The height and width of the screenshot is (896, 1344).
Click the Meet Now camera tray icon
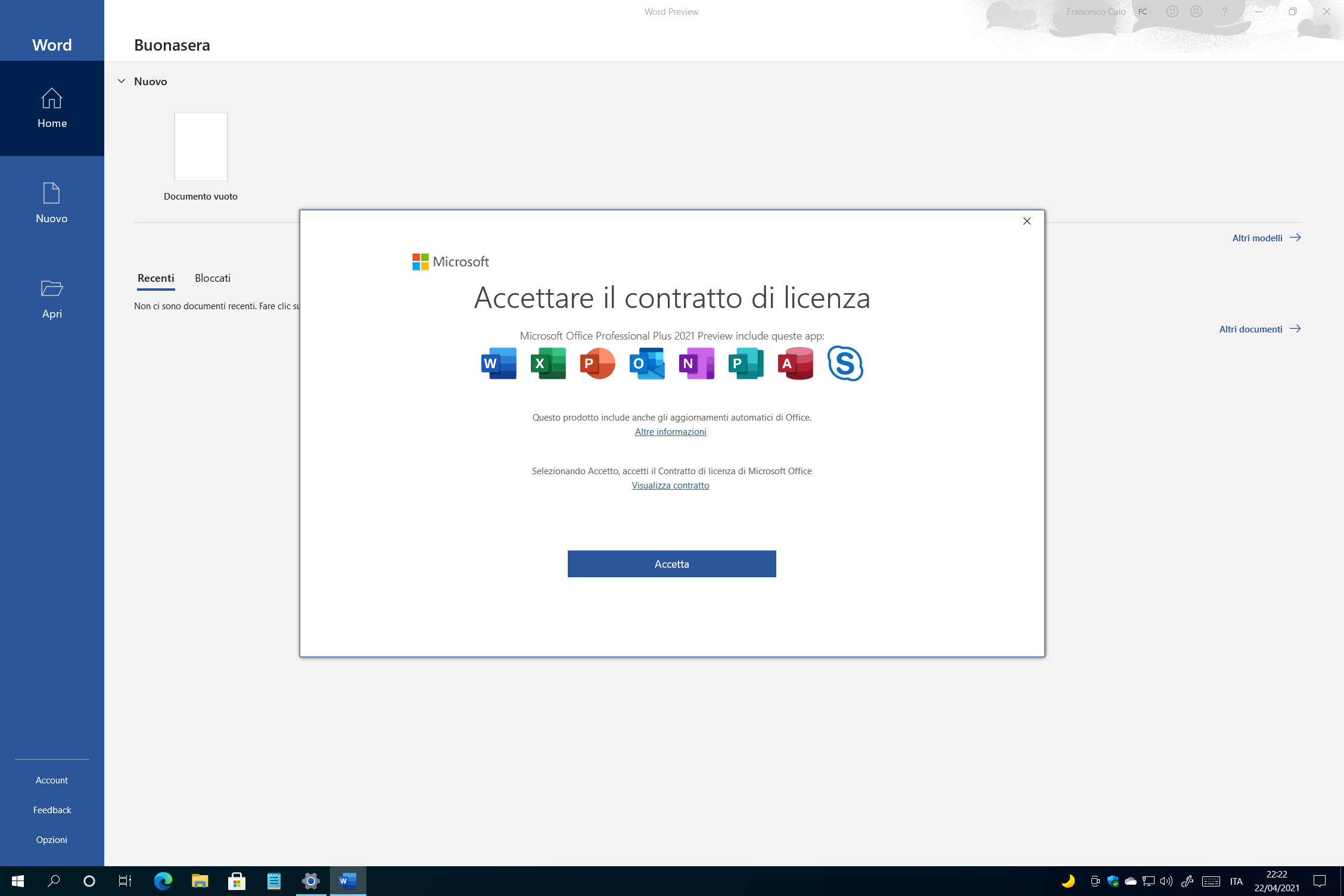coord(1095,881)
